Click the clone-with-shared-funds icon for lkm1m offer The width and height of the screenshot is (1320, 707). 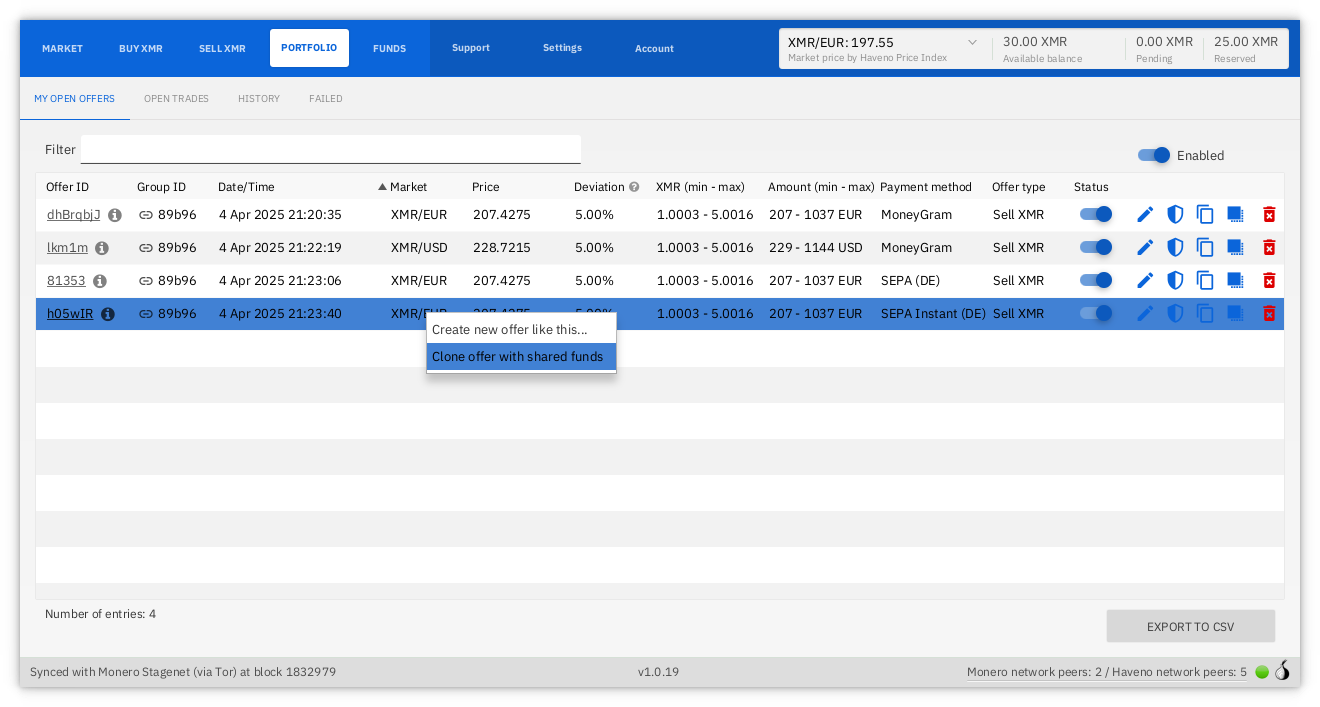pyautogui.click(x=1235, y=247)
